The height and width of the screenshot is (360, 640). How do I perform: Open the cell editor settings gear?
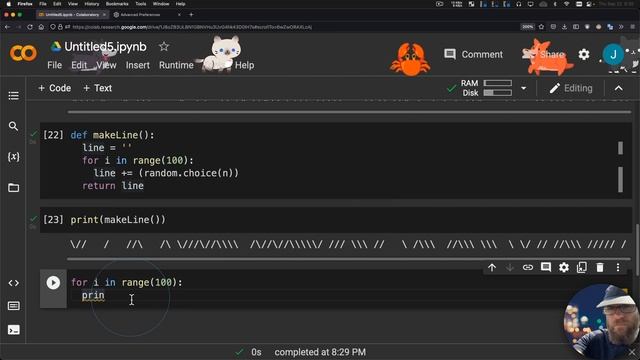pyautogui.click(x=564, y=267)
